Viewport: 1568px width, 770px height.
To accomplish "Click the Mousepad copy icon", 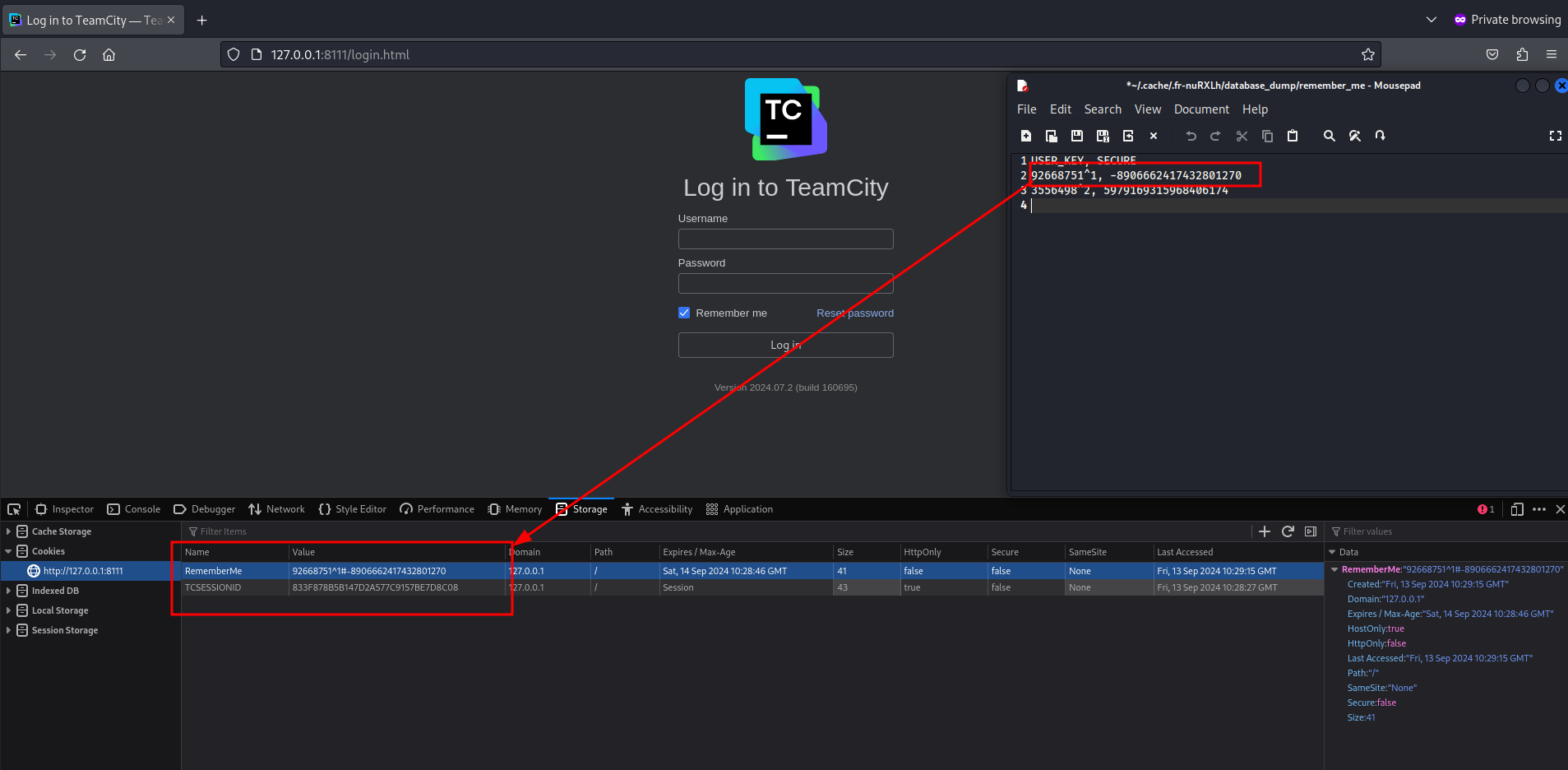I will [x=1267, y=136].
